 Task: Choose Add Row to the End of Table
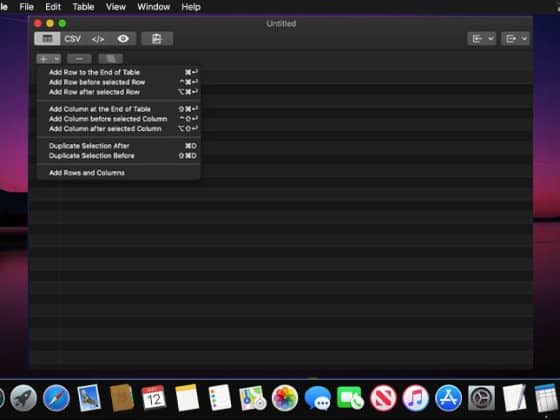click(119, 72)
